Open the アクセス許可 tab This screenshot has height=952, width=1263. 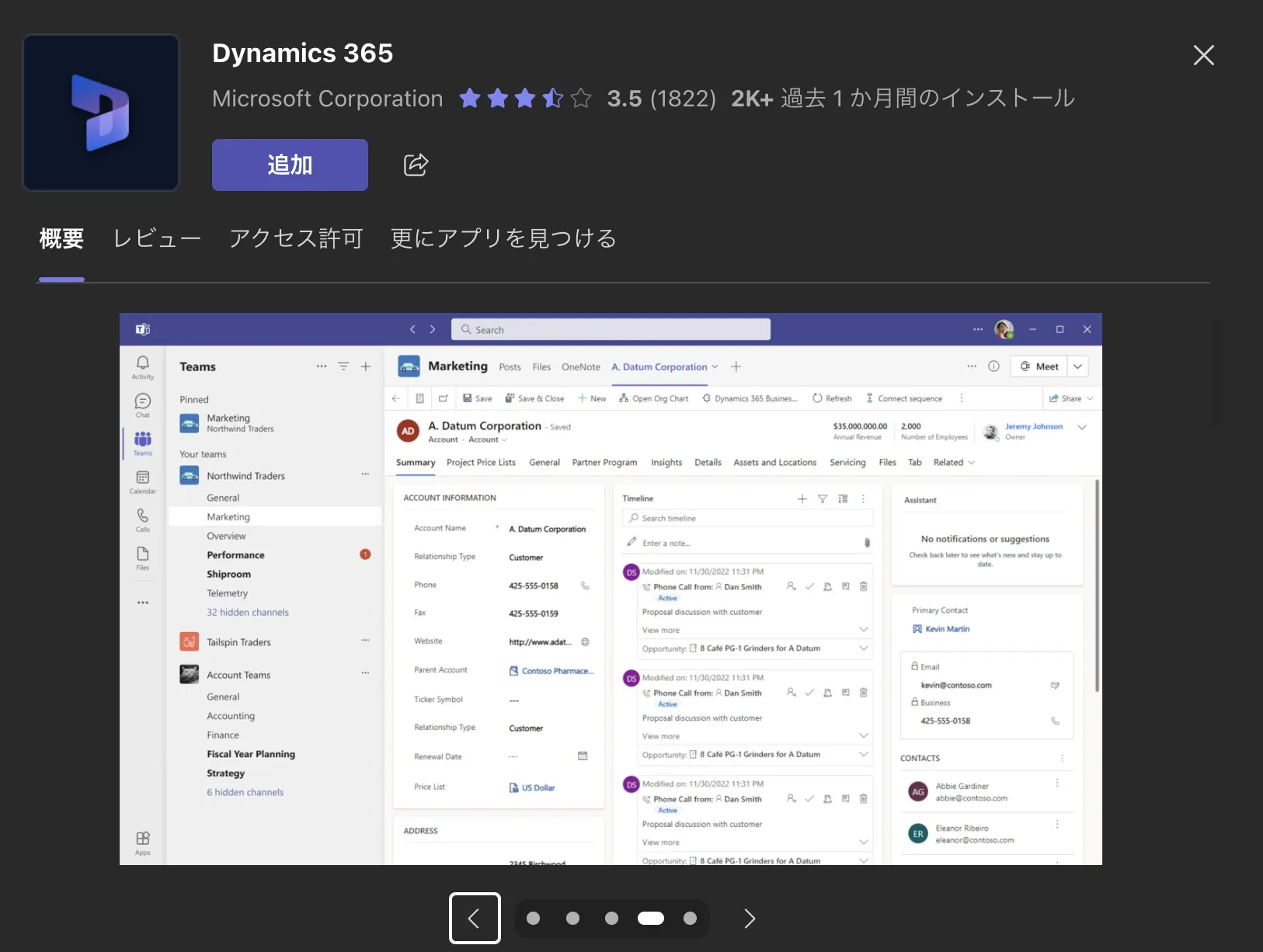pos(296,238)
